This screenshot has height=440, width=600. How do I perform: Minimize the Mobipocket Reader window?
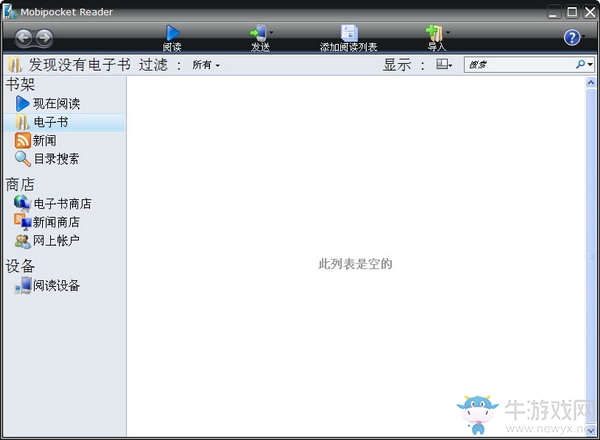554,12
